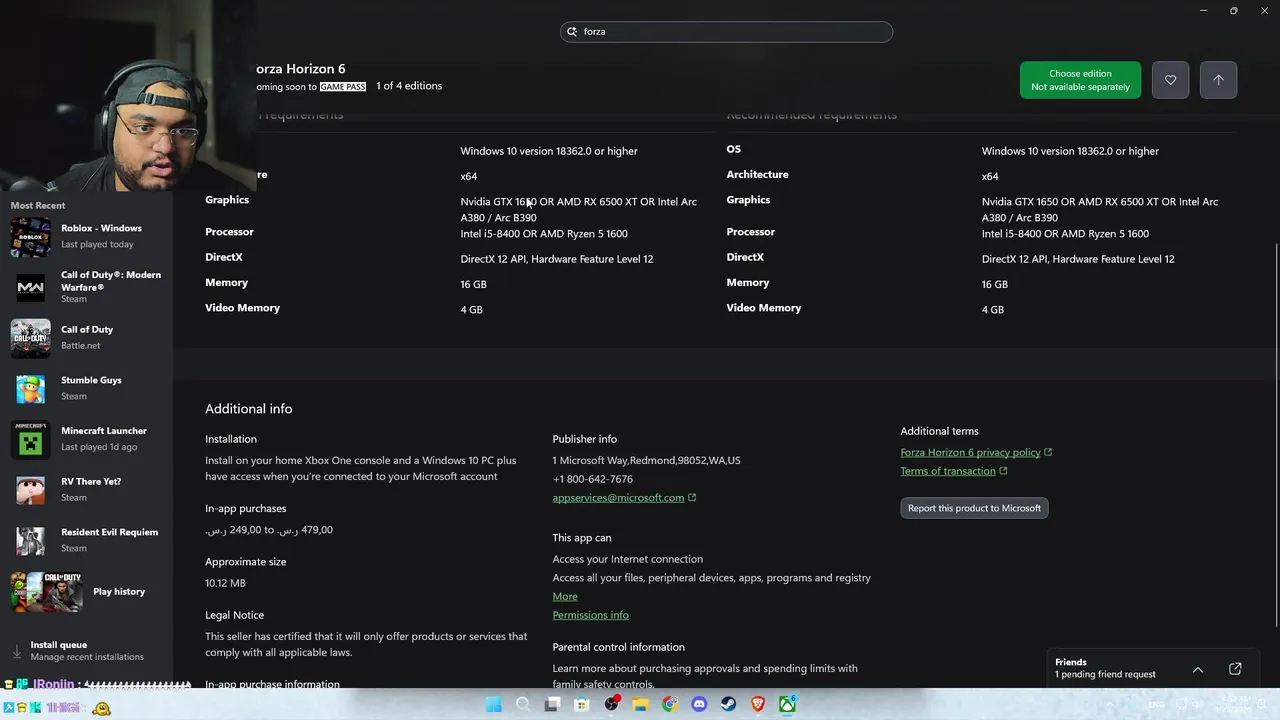Click the share arrow icon beside wishlist
The height and width of the screenshot is (720, 1280).
1218,80
